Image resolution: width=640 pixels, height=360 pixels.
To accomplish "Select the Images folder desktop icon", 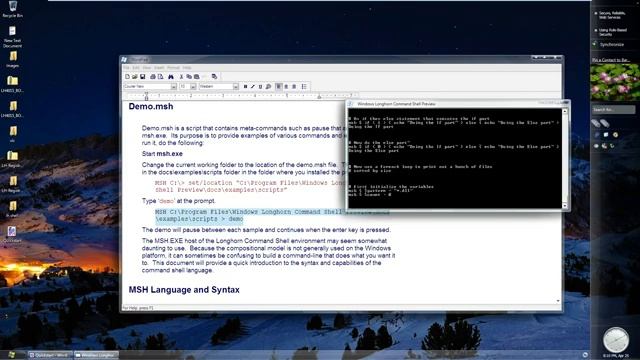I will (x=13, y=59).
